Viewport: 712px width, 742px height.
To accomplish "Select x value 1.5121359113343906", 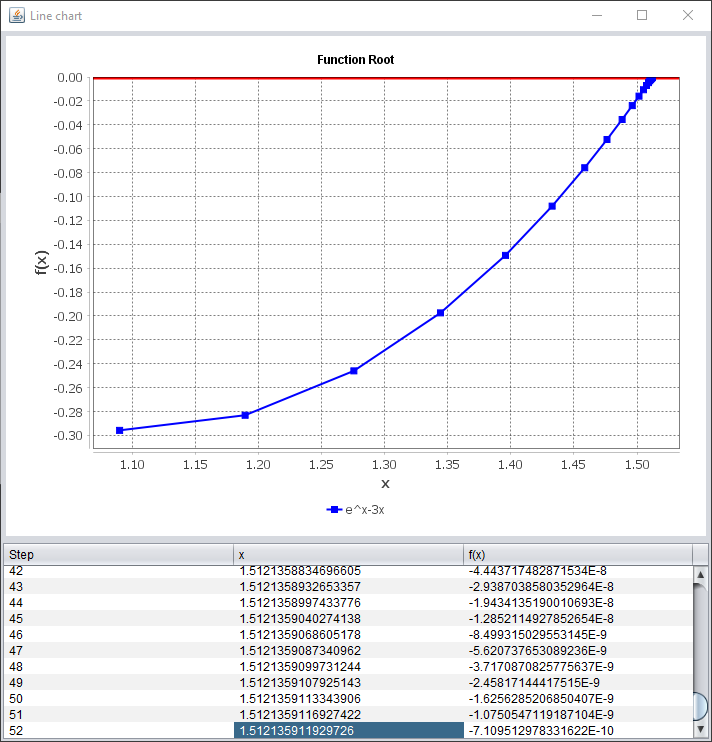I will pyautogui.click(x=349, y=698).
